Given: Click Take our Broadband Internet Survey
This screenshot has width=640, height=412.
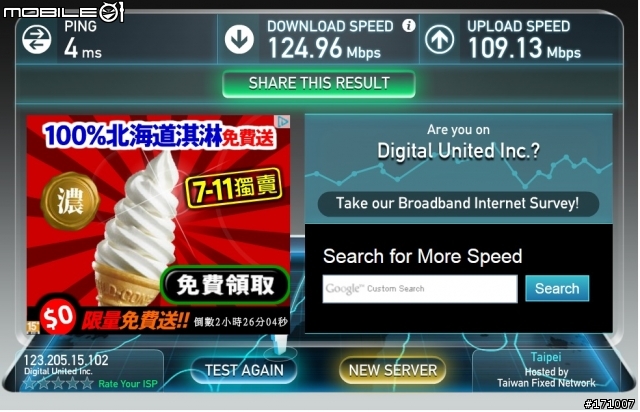Looking at the screenshot, I should (458, 203).
